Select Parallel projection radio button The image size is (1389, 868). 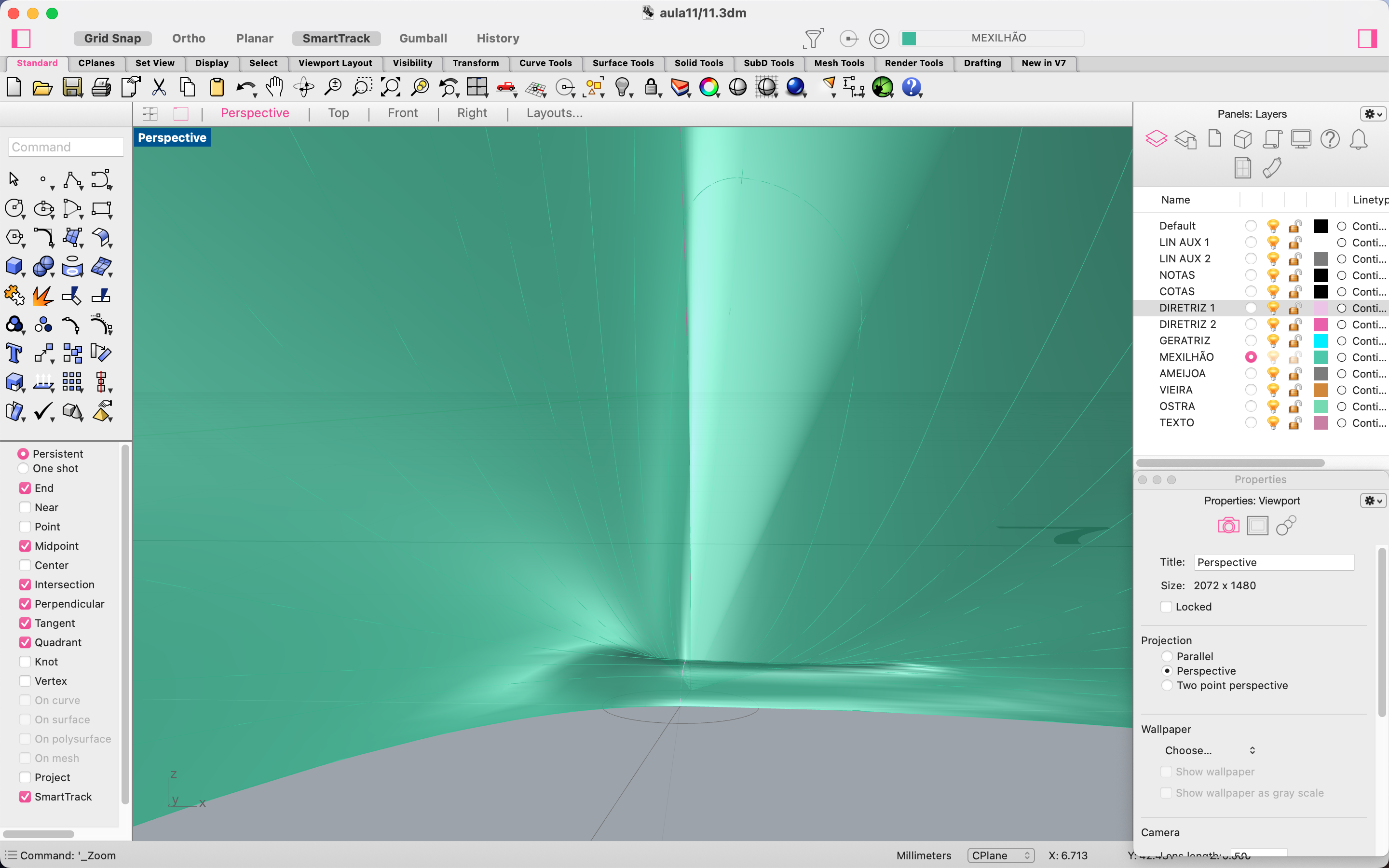[x=1167, y=656]
